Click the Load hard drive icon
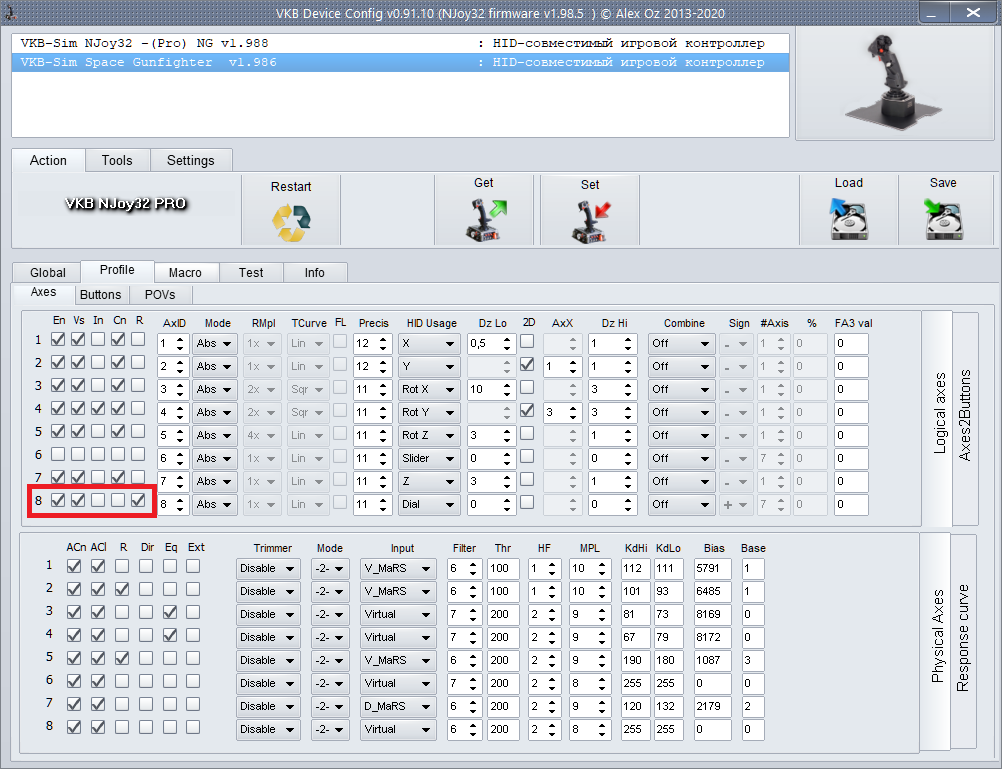 pos(848,219)
